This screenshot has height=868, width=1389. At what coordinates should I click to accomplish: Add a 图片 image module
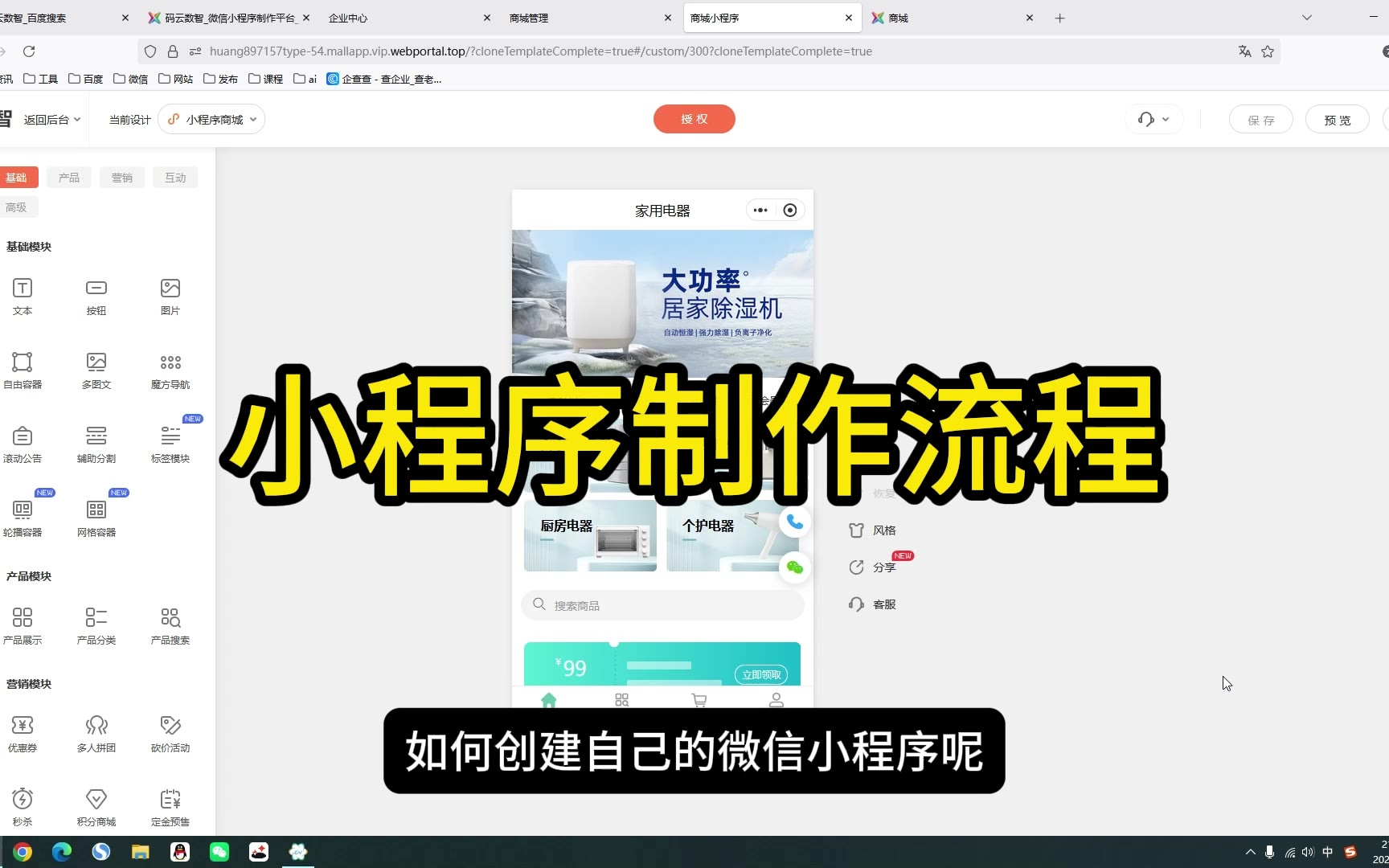coord(170,297)
